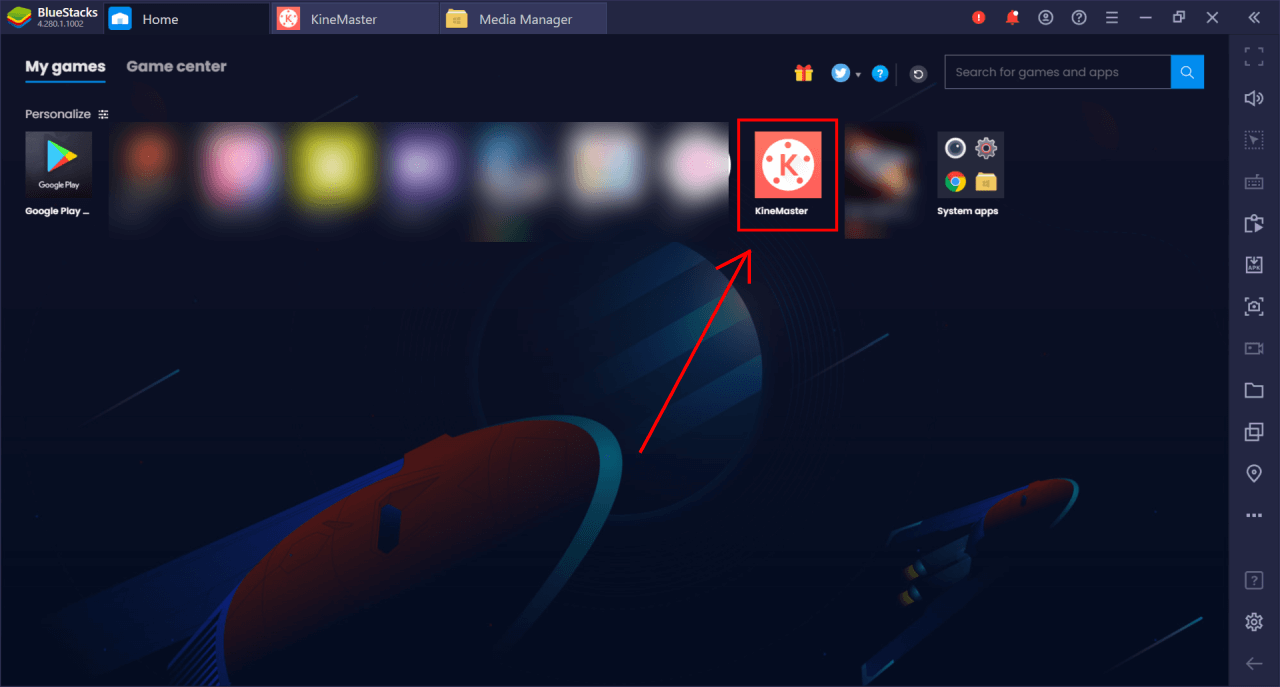Click the blue help question icon
The image size is (1280, 687).
(880, 73)
